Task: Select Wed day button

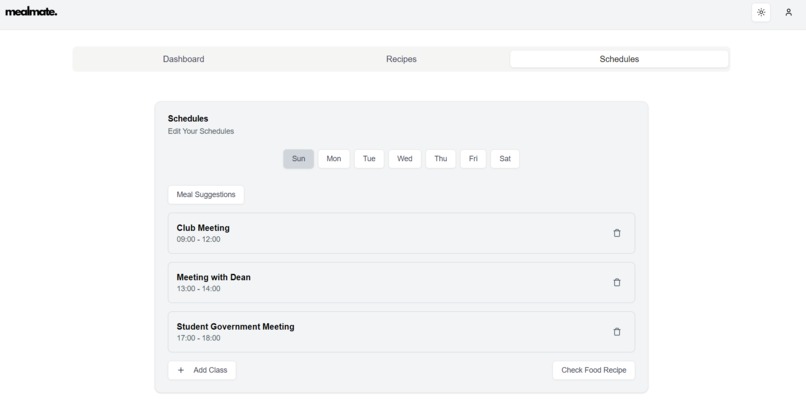Action: pos(405,159)
